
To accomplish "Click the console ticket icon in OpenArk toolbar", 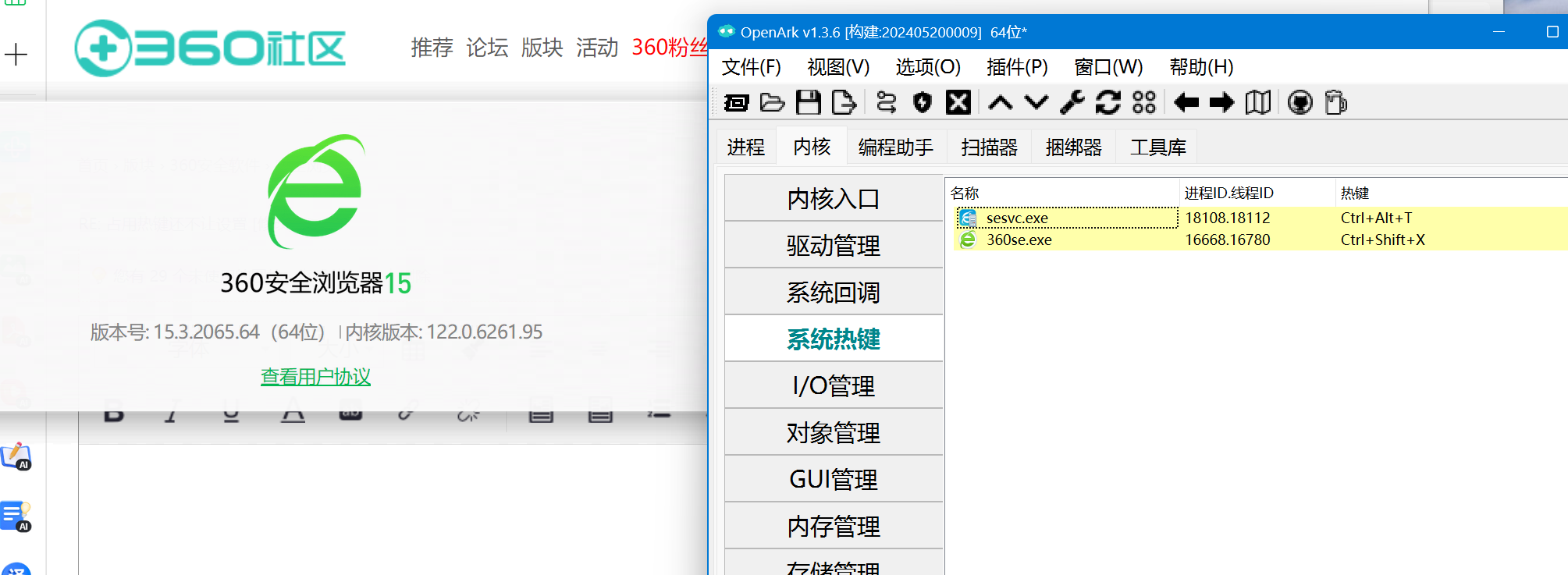I will coord(736,102).
